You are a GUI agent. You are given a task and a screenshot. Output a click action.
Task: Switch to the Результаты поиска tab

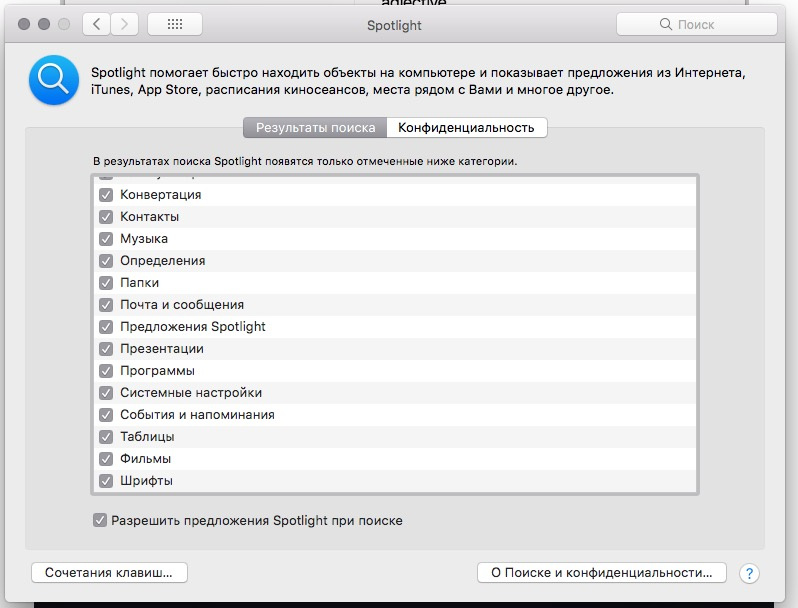pyautogui.click(x=315, y=127)
